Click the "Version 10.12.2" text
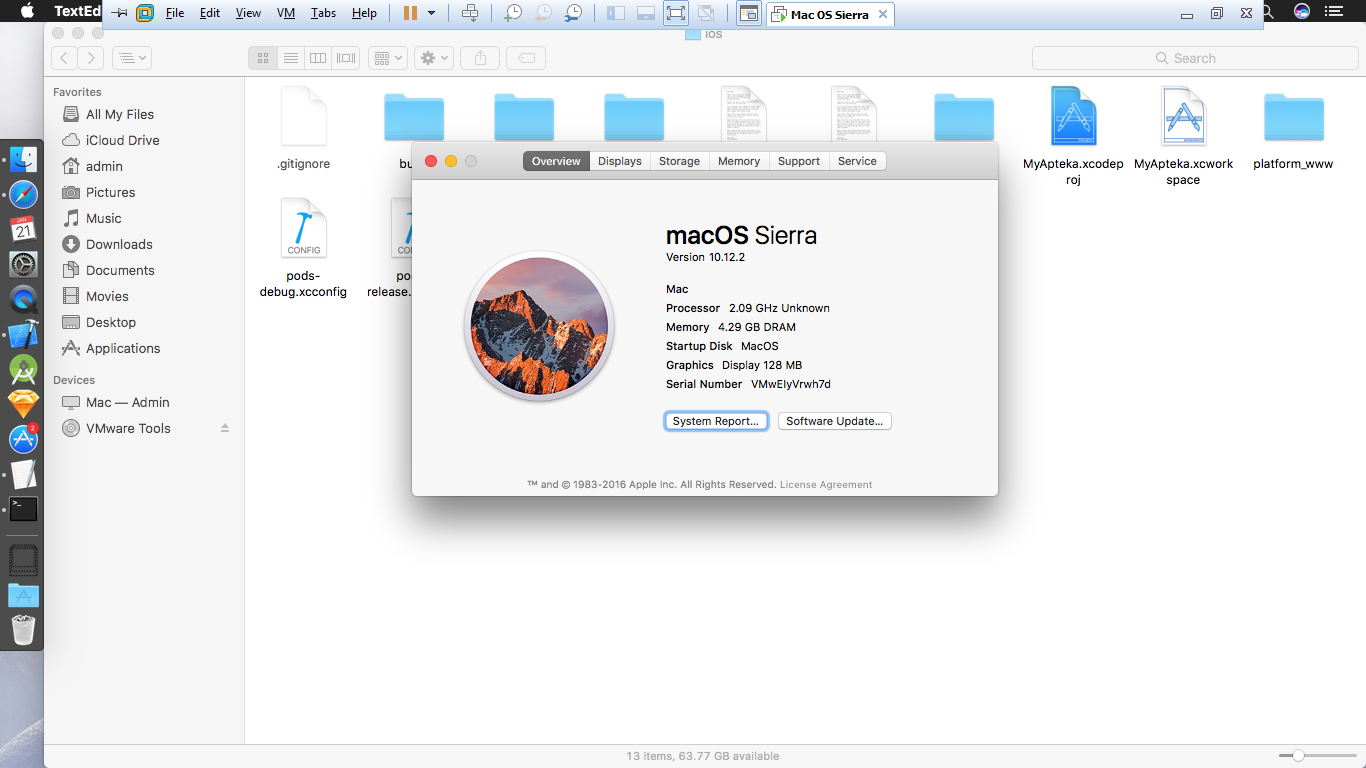1366x768 pixels. pyautogui.click(x=705, y=257)
